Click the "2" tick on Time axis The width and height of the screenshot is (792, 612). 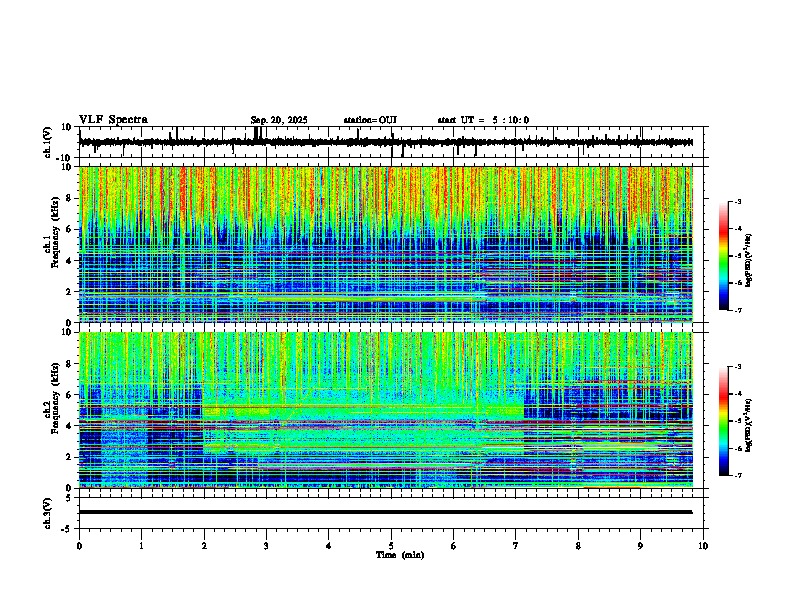(204, 546)
